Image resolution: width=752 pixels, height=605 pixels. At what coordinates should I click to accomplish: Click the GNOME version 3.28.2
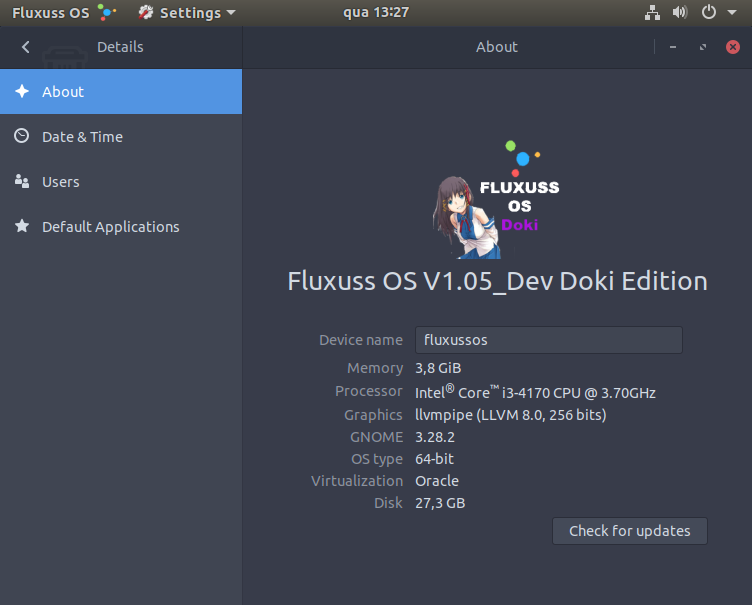435,437
